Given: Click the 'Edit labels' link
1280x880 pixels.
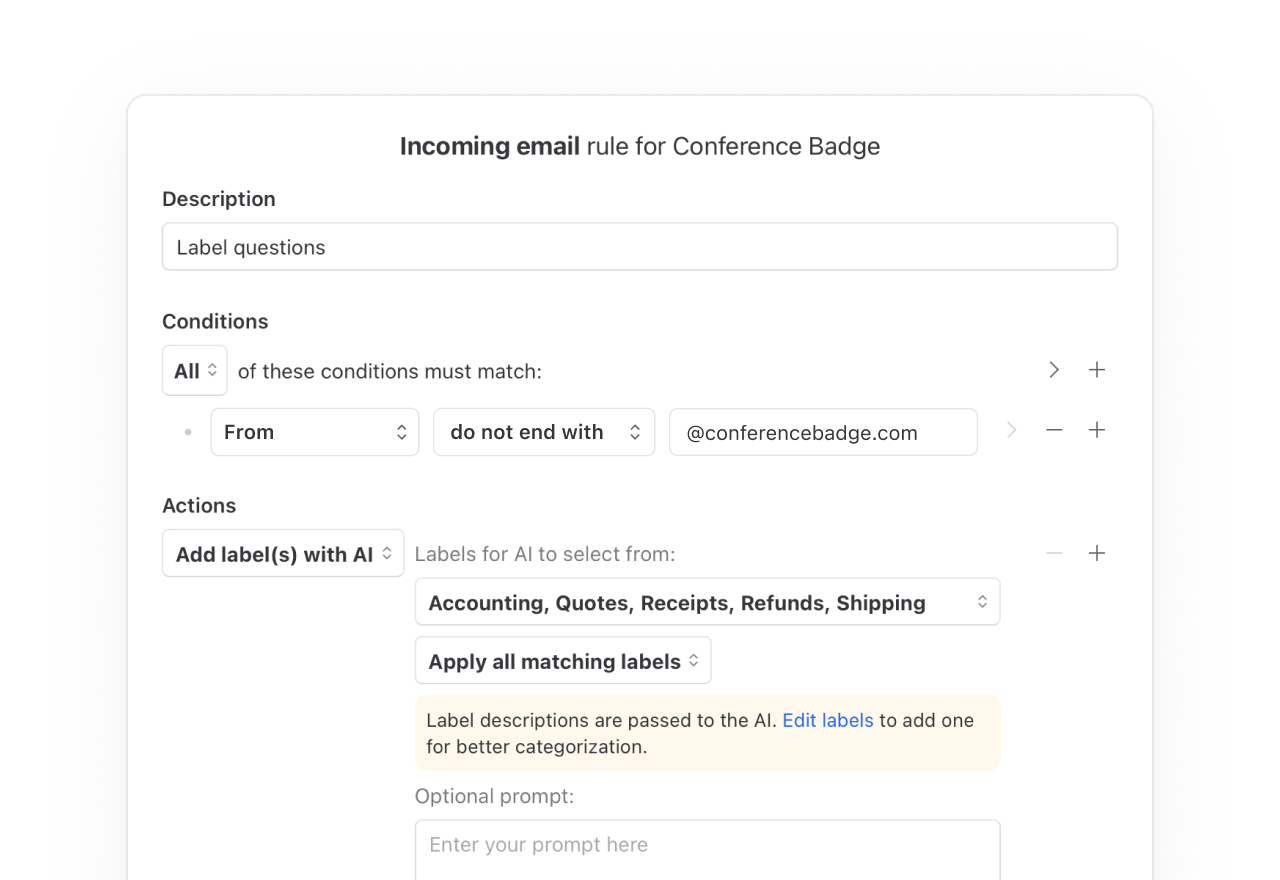Looking at the screenshot, I should pos(827,720).
